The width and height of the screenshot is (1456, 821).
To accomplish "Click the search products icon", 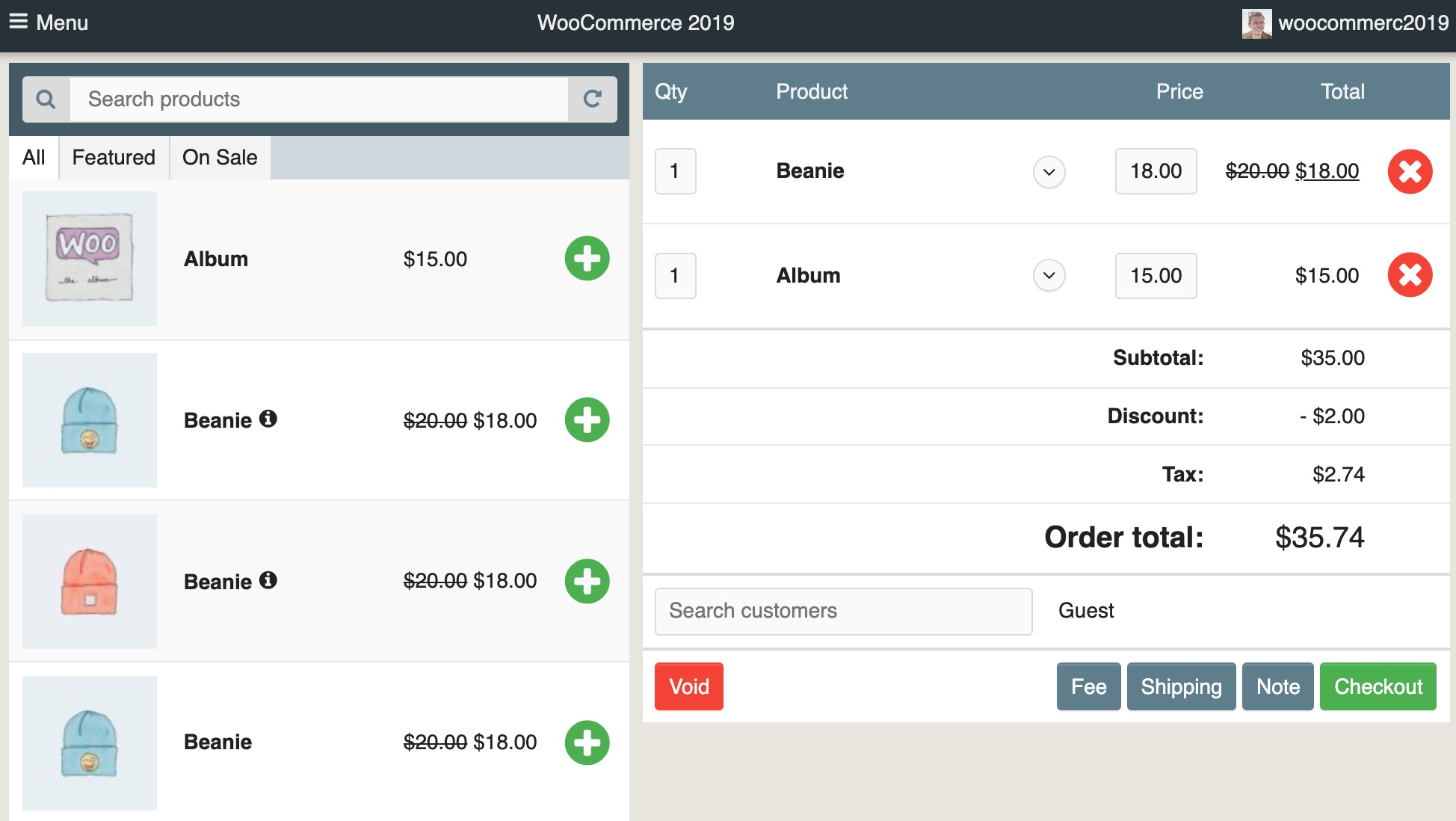I will coord(45,98).
